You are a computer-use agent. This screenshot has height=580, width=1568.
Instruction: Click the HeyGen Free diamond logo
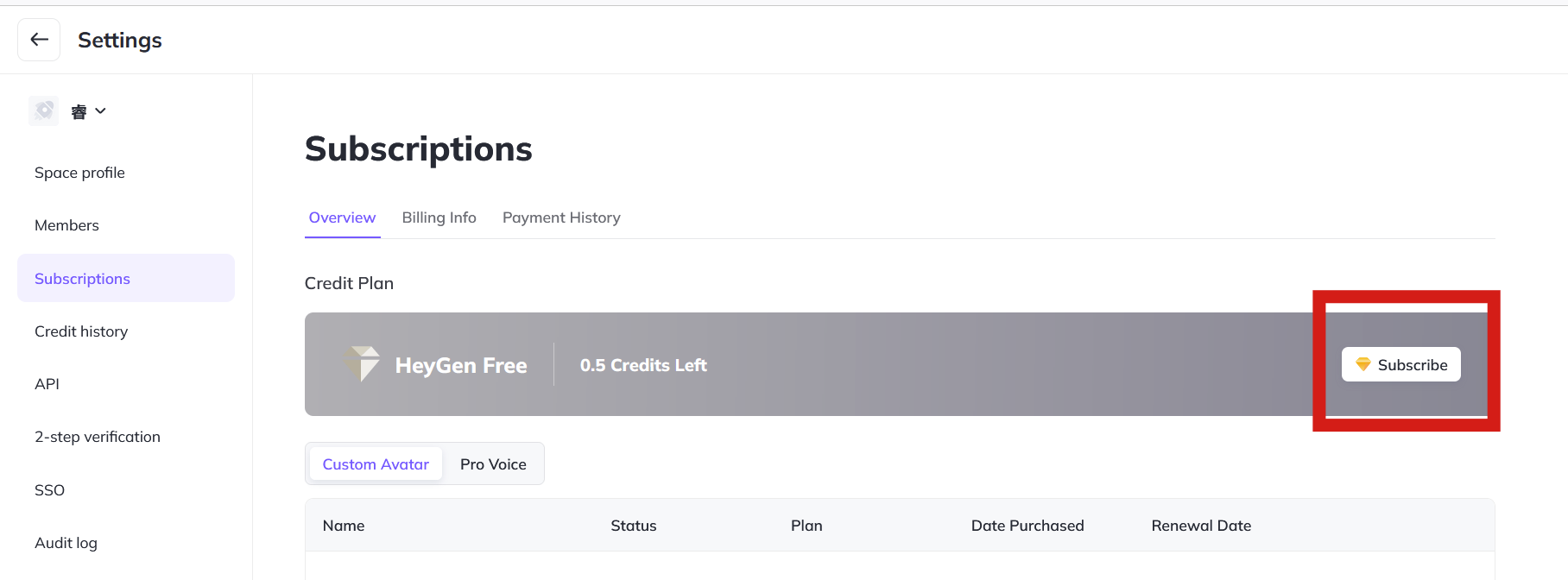point(363,364)
